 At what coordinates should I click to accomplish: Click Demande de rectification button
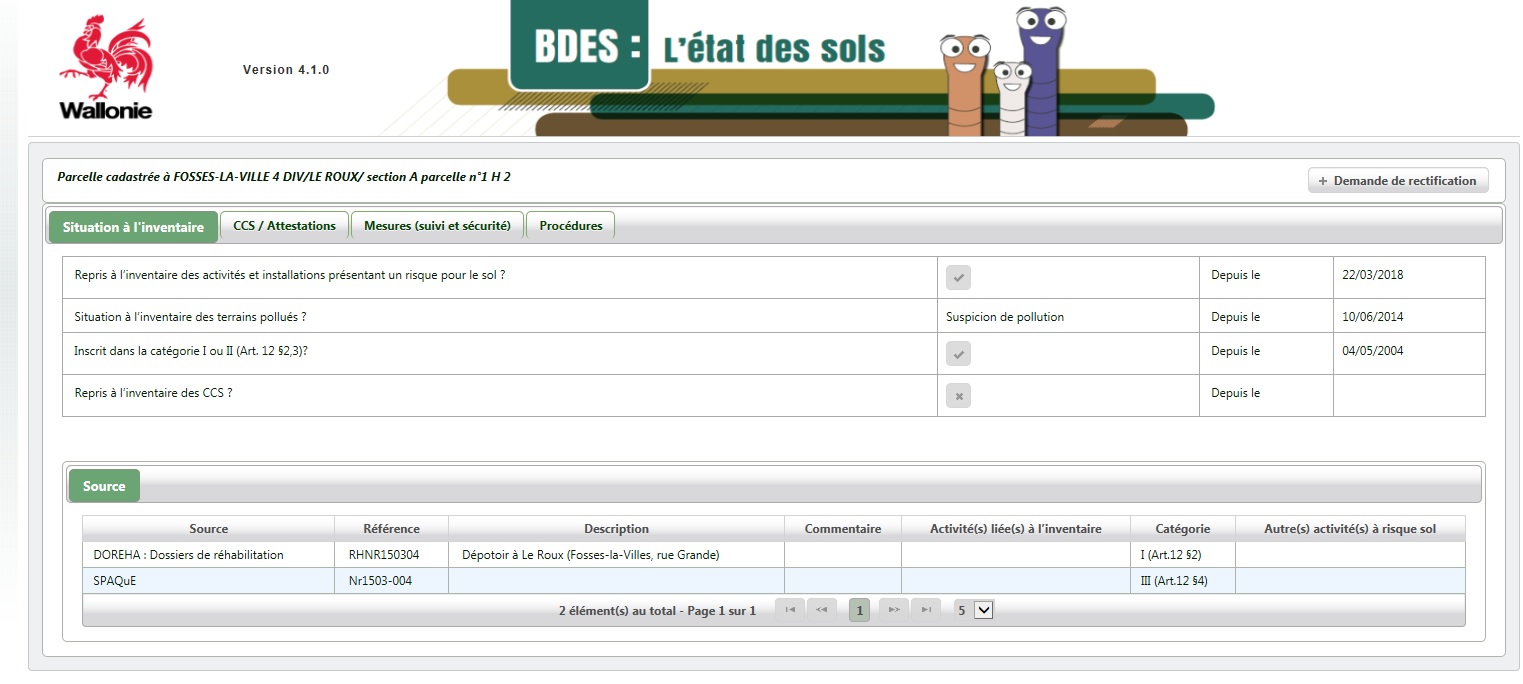1397,181
